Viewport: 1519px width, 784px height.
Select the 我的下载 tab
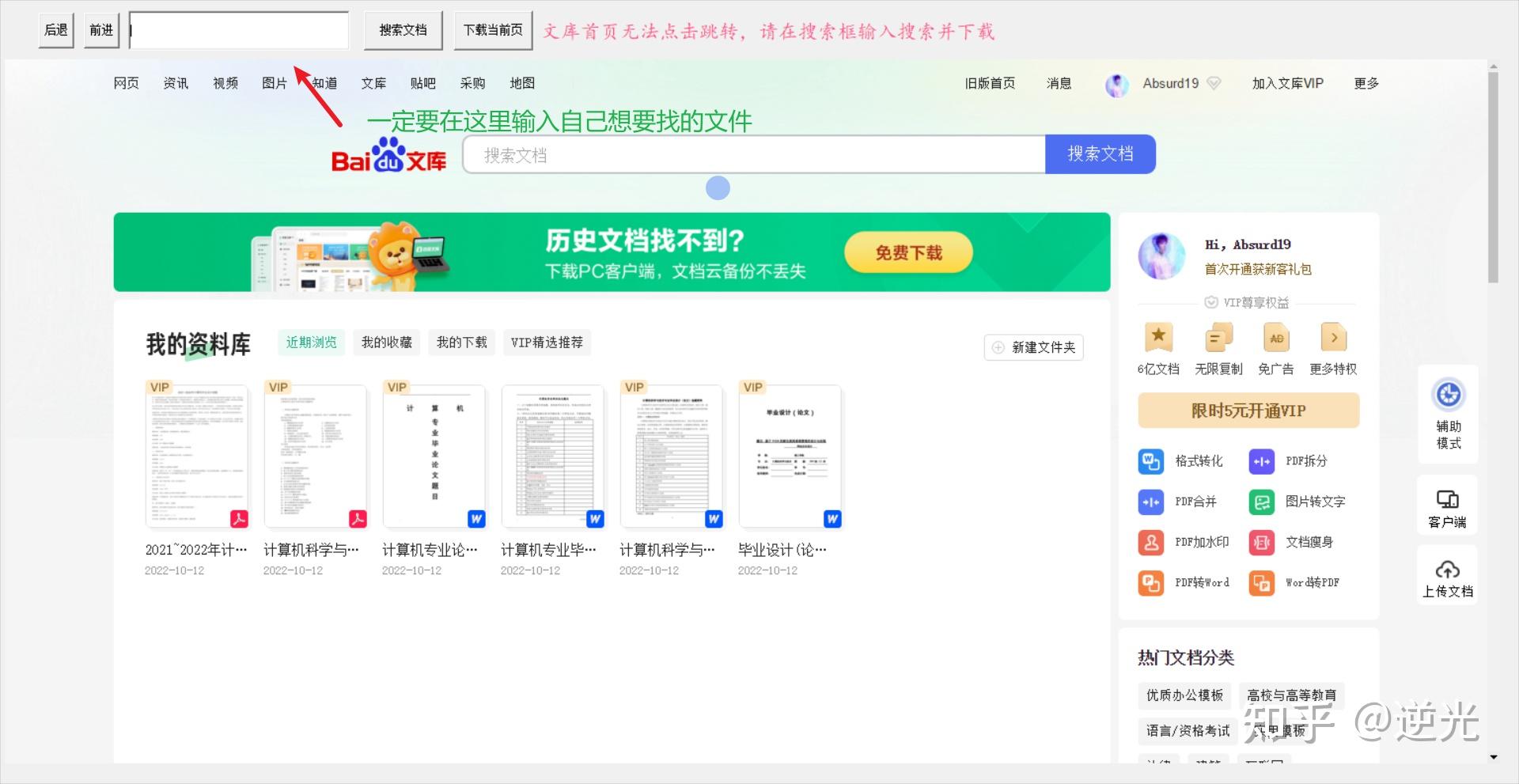click(x=462, y=343)
